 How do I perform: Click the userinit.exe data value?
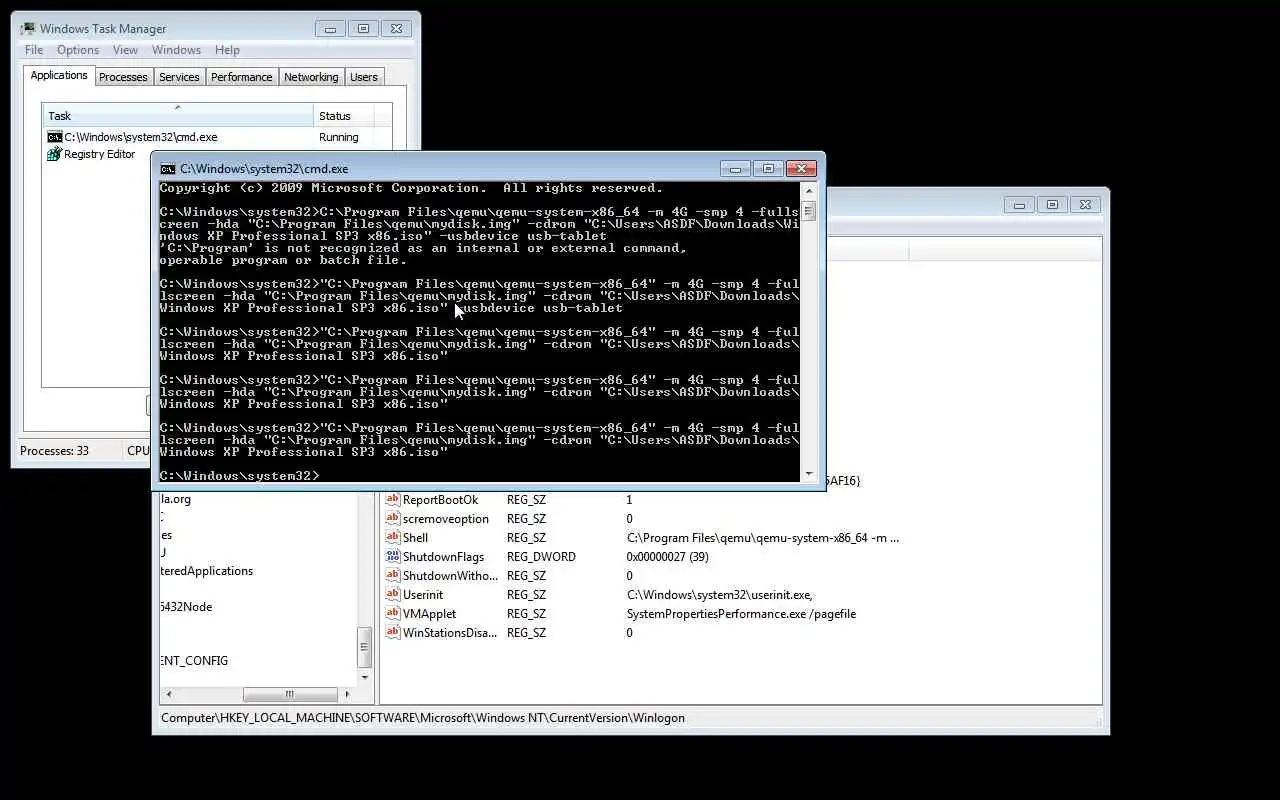719,595
